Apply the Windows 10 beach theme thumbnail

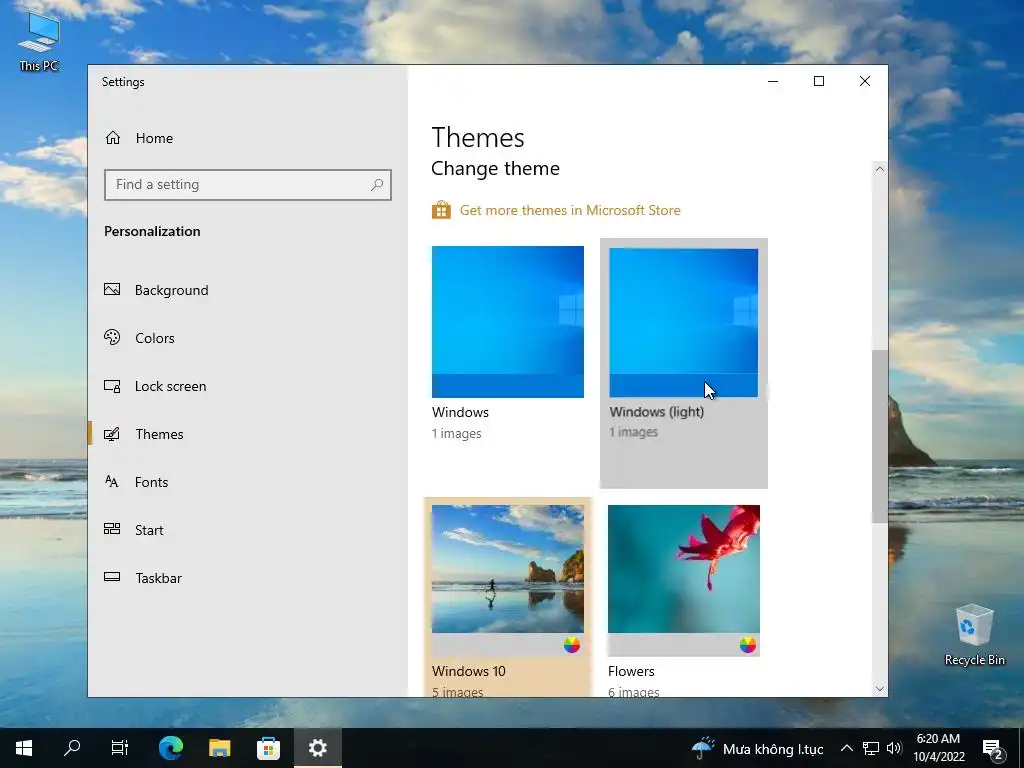[507, 569]
